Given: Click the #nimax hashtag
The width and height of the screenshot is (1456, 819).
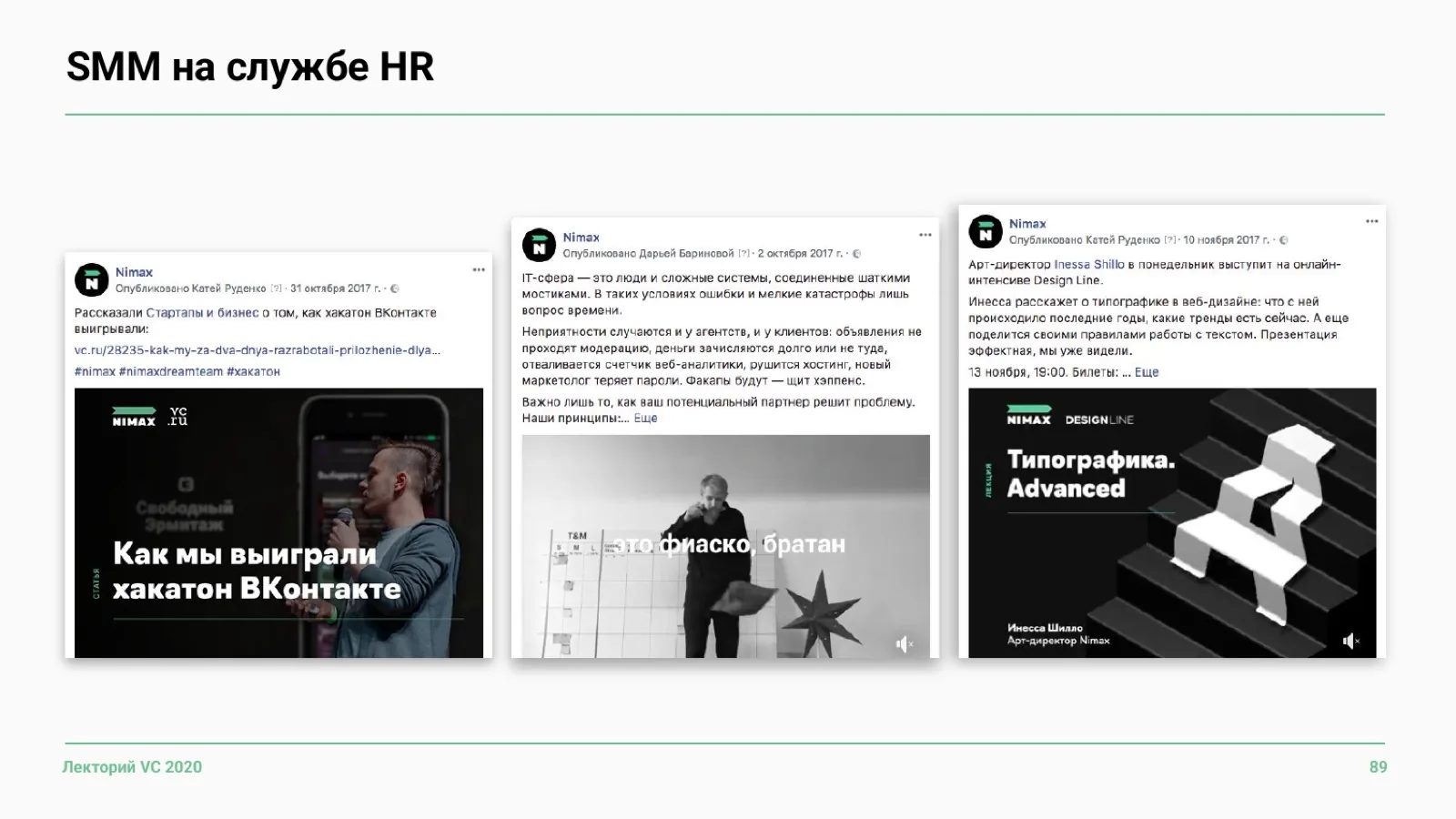Looking at the screenshot, I should [95, 371].
